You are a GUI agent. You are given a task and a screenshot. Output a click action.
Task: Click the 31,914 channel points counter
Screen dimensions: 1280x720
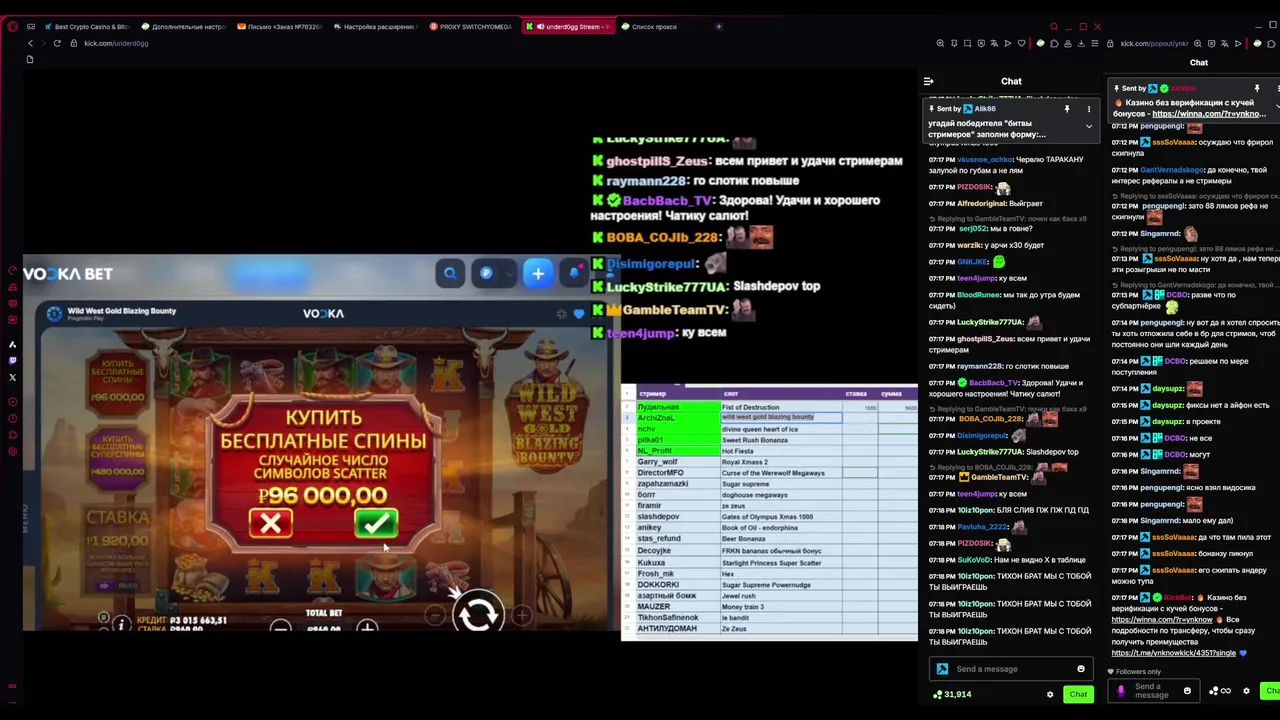pyautogui.click(x=951, y=694)
